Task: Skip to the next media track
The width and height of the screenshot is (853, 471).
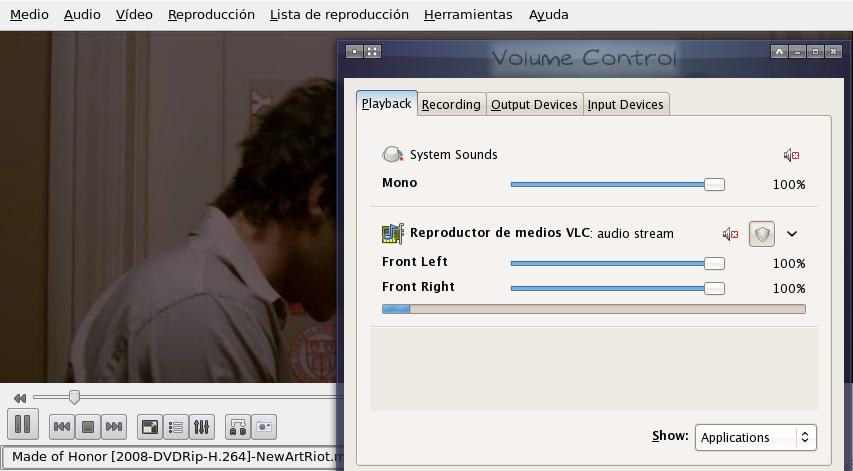Action: 114,427
